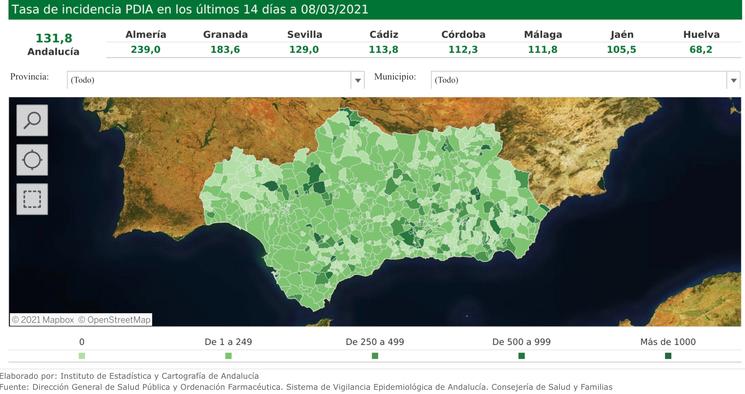Select the 'De 1 a 249' legend swatch
The width and height of the screenshot is (745, 394).
228,356
